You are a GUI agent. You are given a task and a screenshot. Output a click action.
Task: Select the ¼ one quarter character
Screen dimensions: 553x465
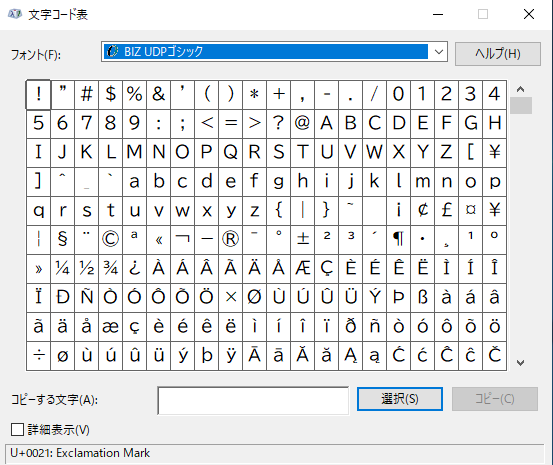click(x=63, y=268)
